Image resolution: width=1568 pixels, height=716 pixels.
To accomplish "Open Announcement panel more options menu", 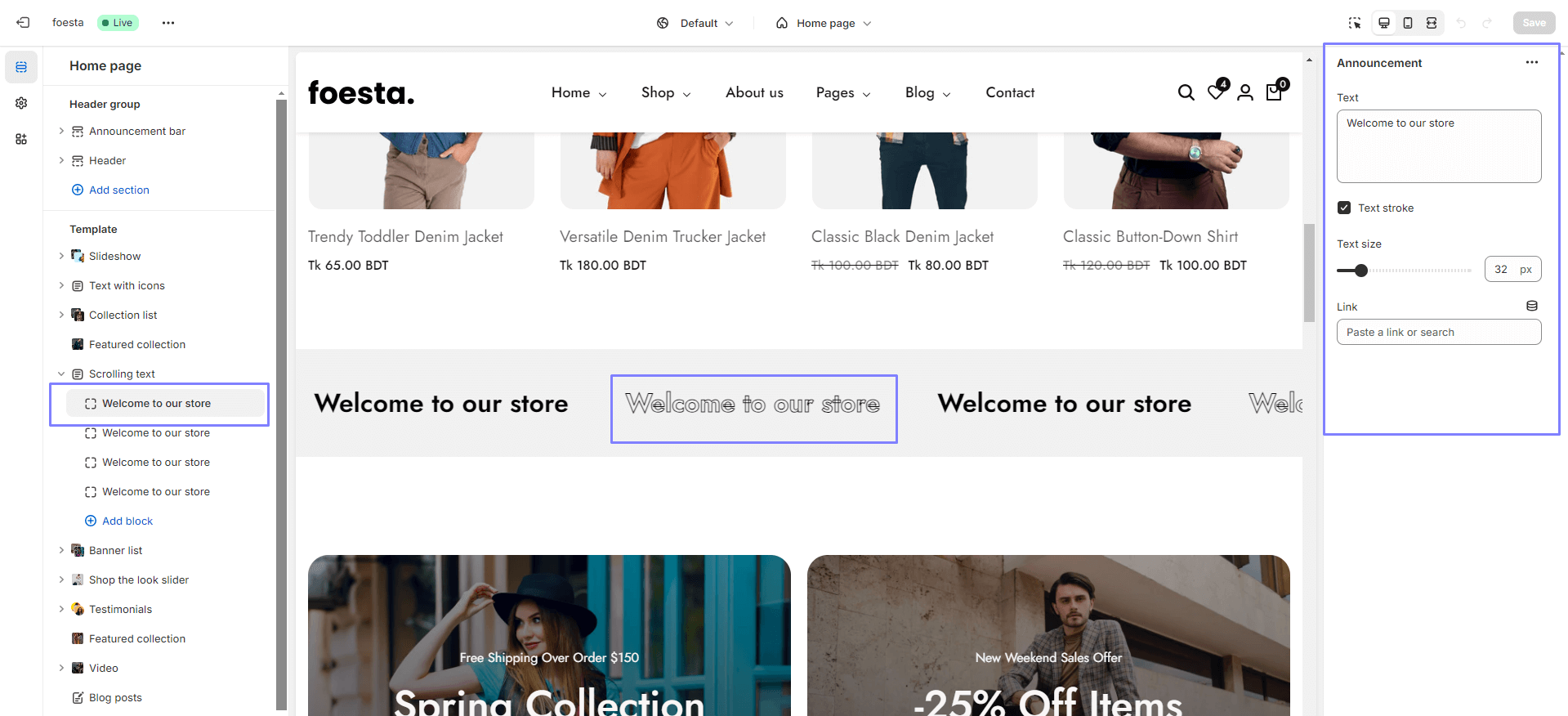I will [x=1532, y=63].
